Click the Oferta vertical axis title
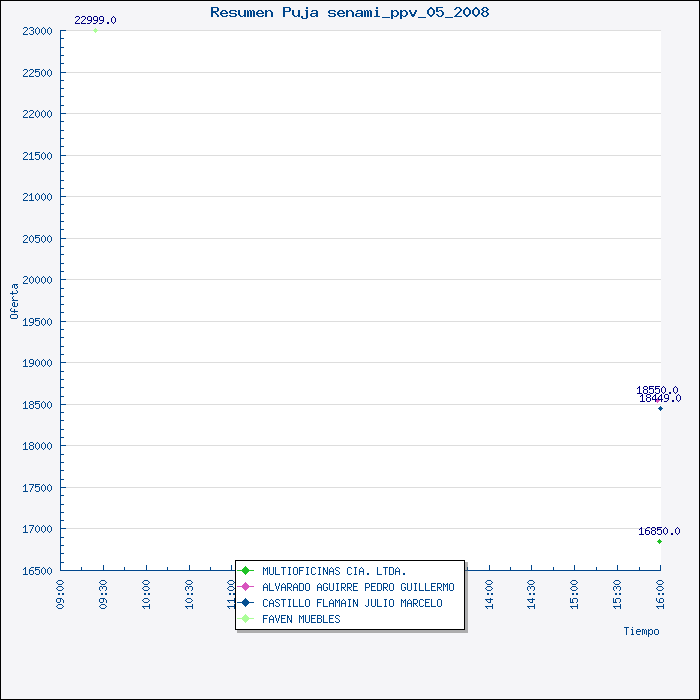Viewport: 700px width, 700px height. (x=14, y=301)
